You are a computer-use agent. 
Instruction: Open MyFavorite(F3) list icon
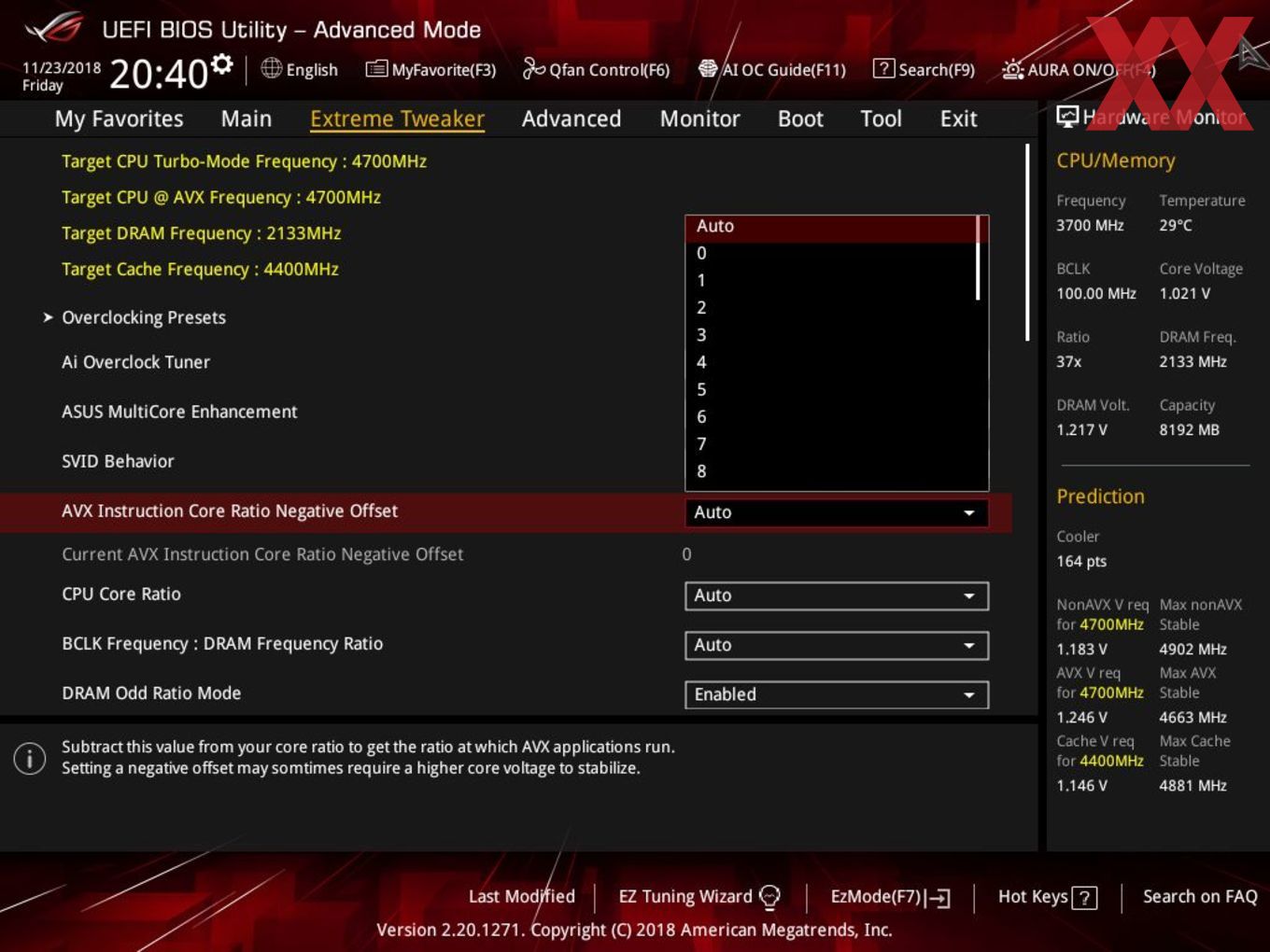(376, 69)
